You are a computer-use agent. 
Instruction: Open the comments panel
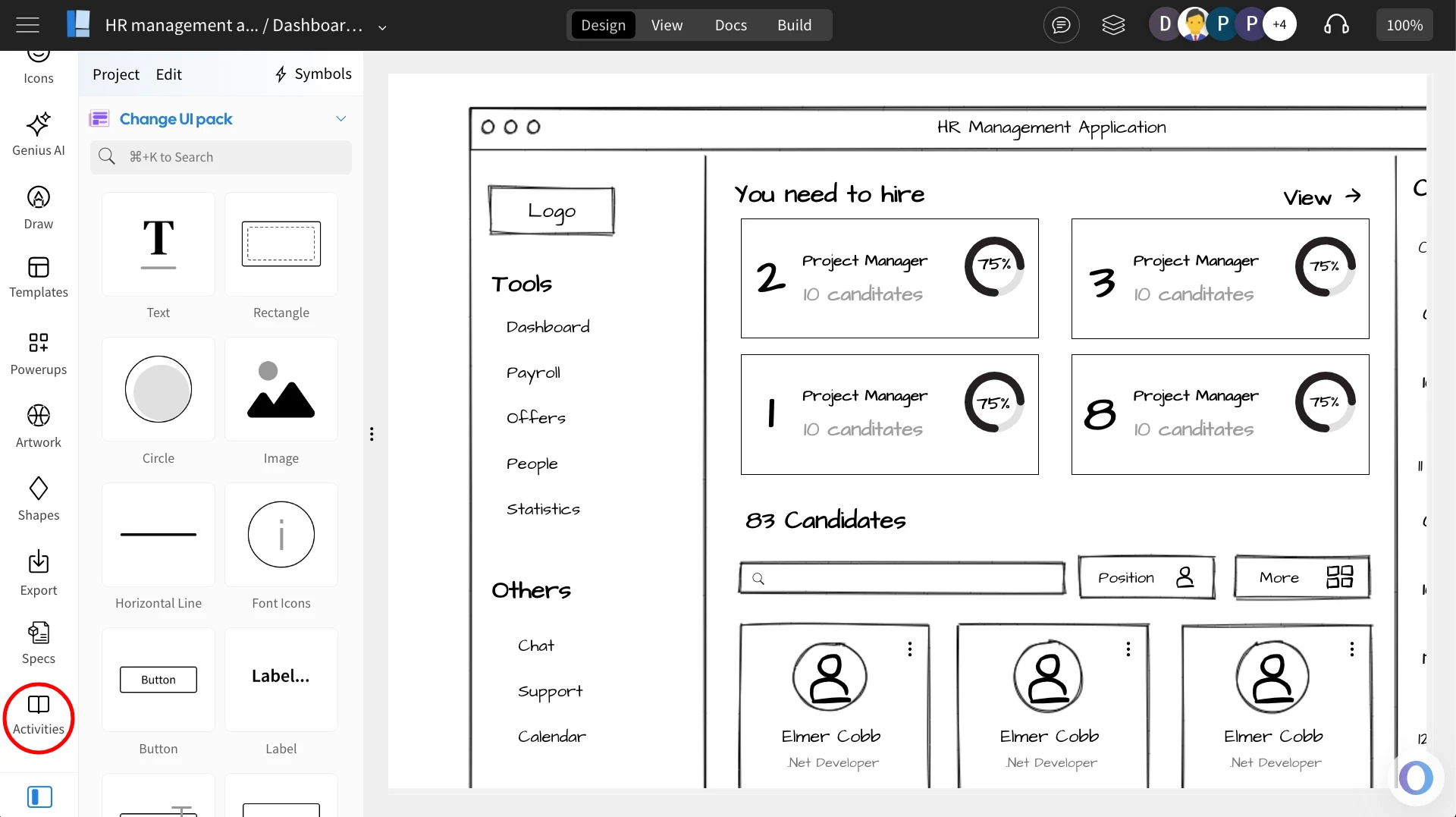click(1061, 24)
